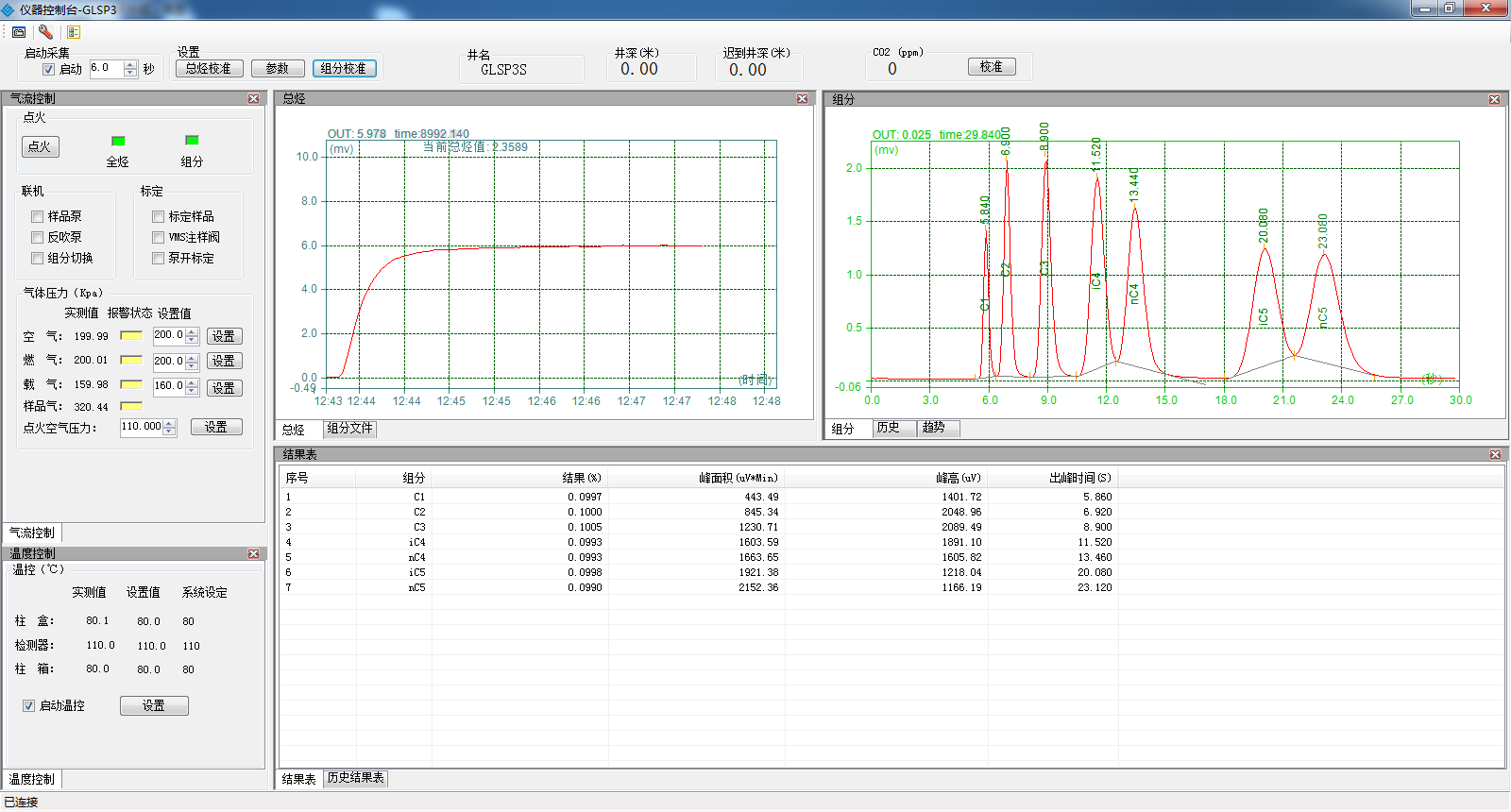
Task: Click the 空气 yellow alarm status indicator
Action: point(131,335)
